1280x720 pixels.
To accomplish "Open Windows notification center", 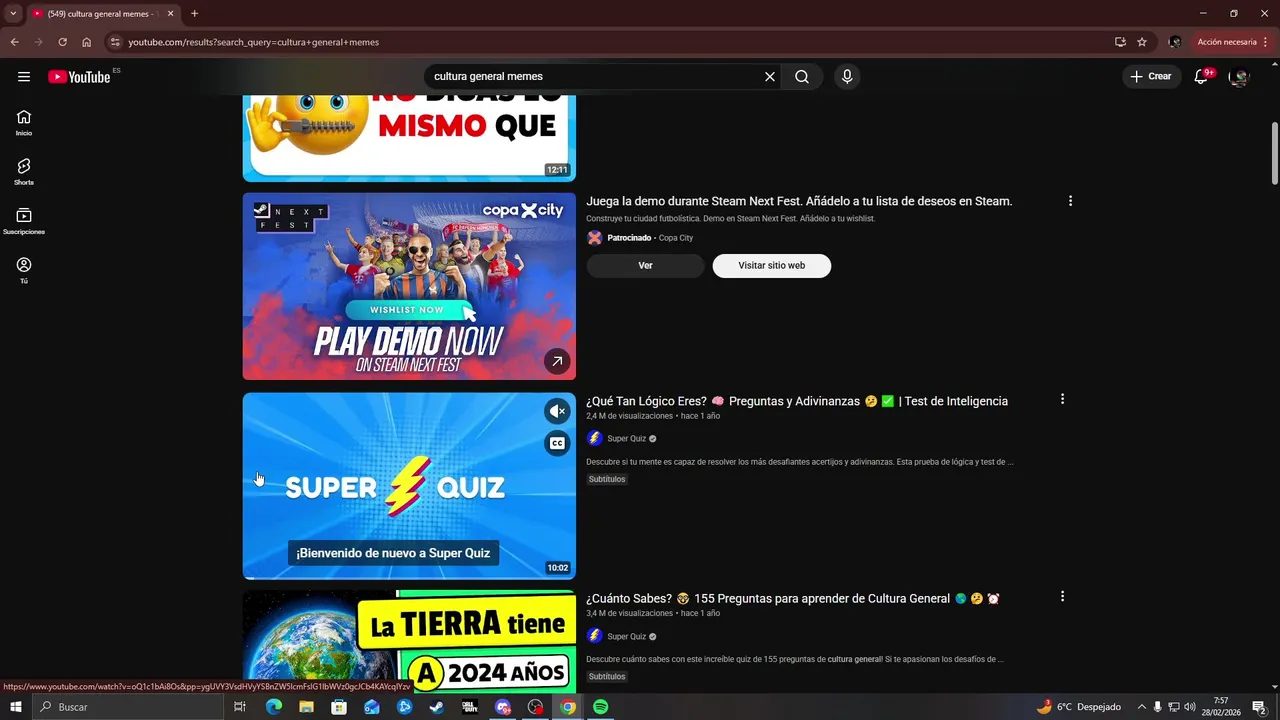I will (x=1259, y=707).
